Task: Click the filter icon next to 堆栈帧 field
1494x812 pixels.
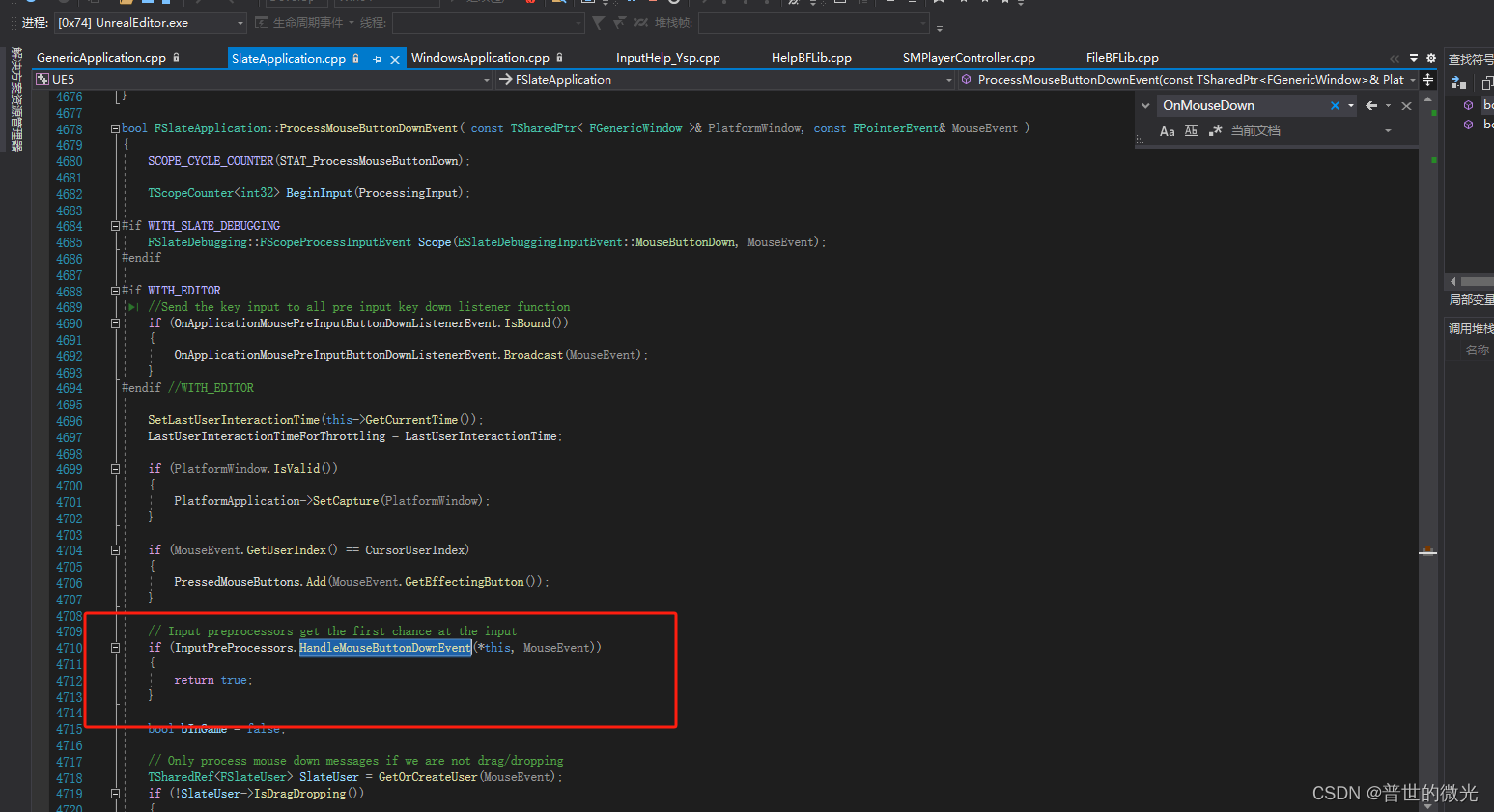Action: point(598,22)
